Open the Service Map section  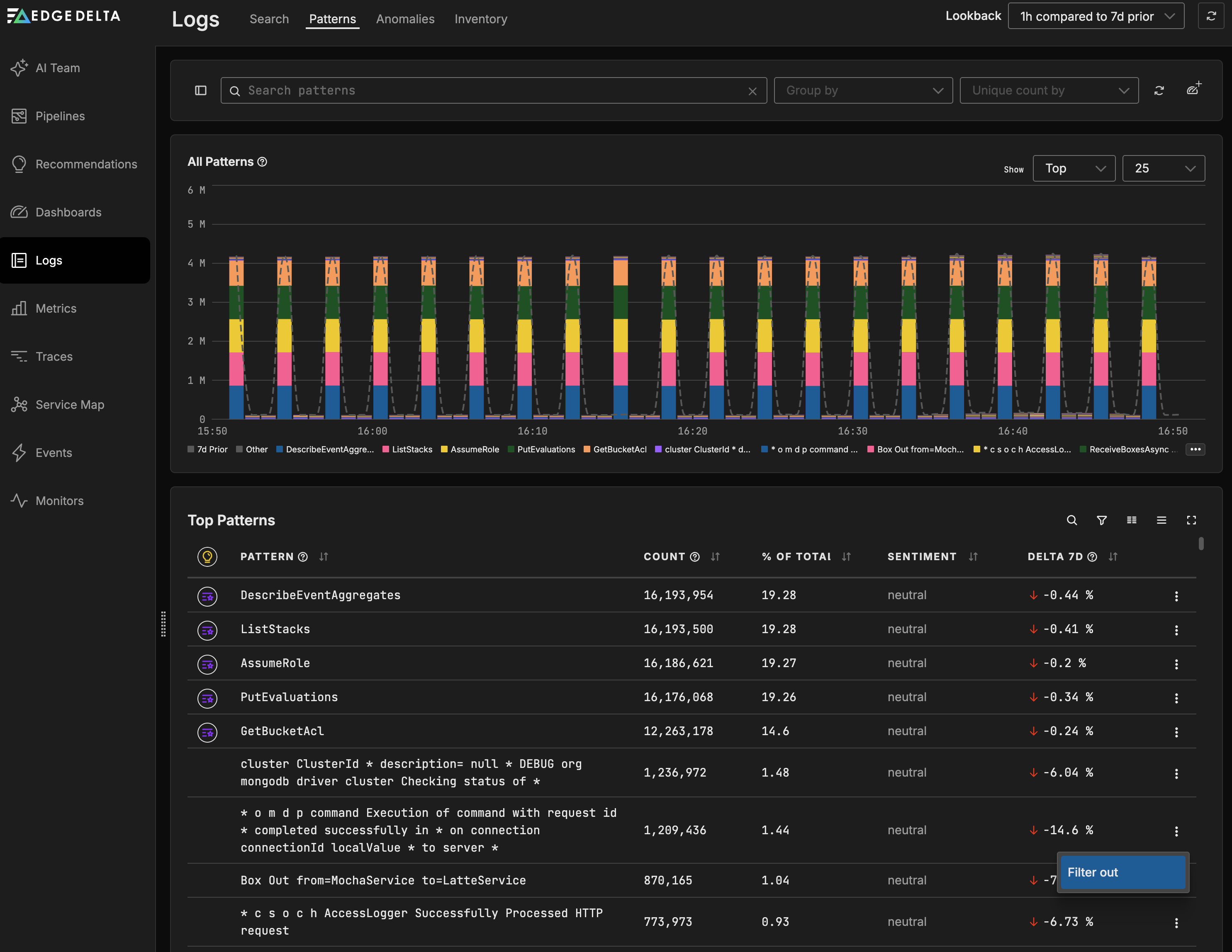click(x=69, y=404)
